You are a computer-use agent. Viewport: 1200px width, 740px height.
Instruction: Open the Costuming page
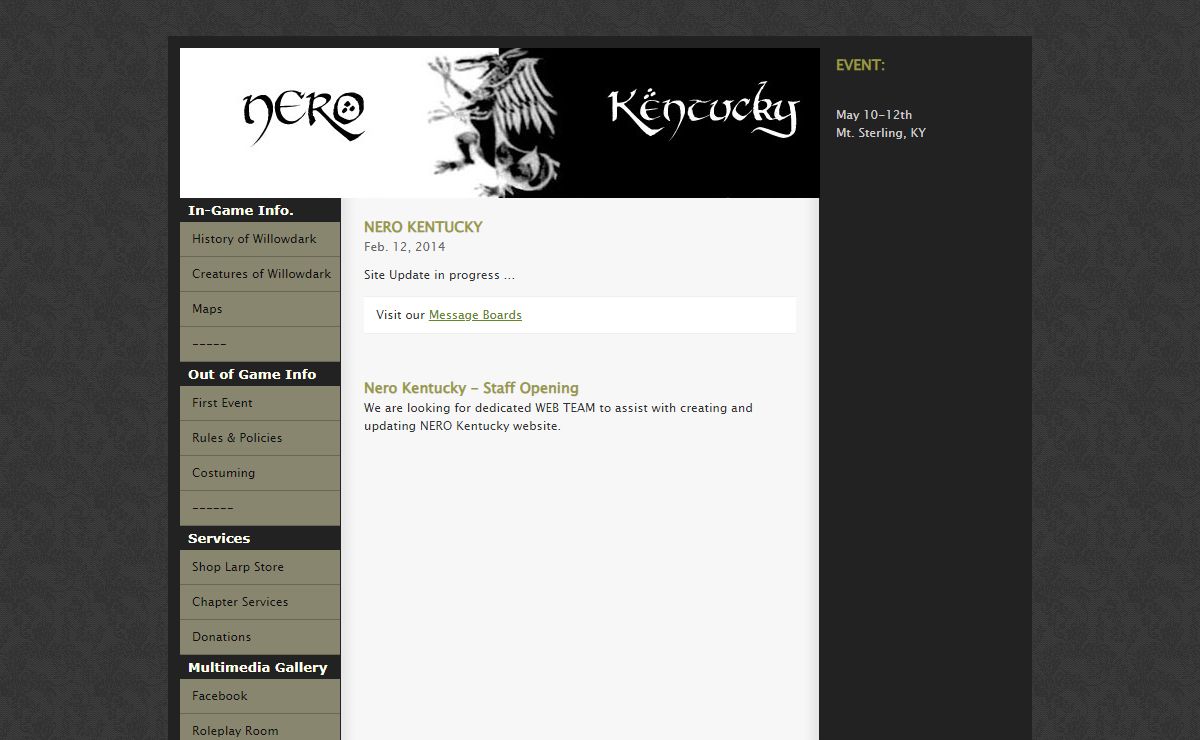click(260, 473)
